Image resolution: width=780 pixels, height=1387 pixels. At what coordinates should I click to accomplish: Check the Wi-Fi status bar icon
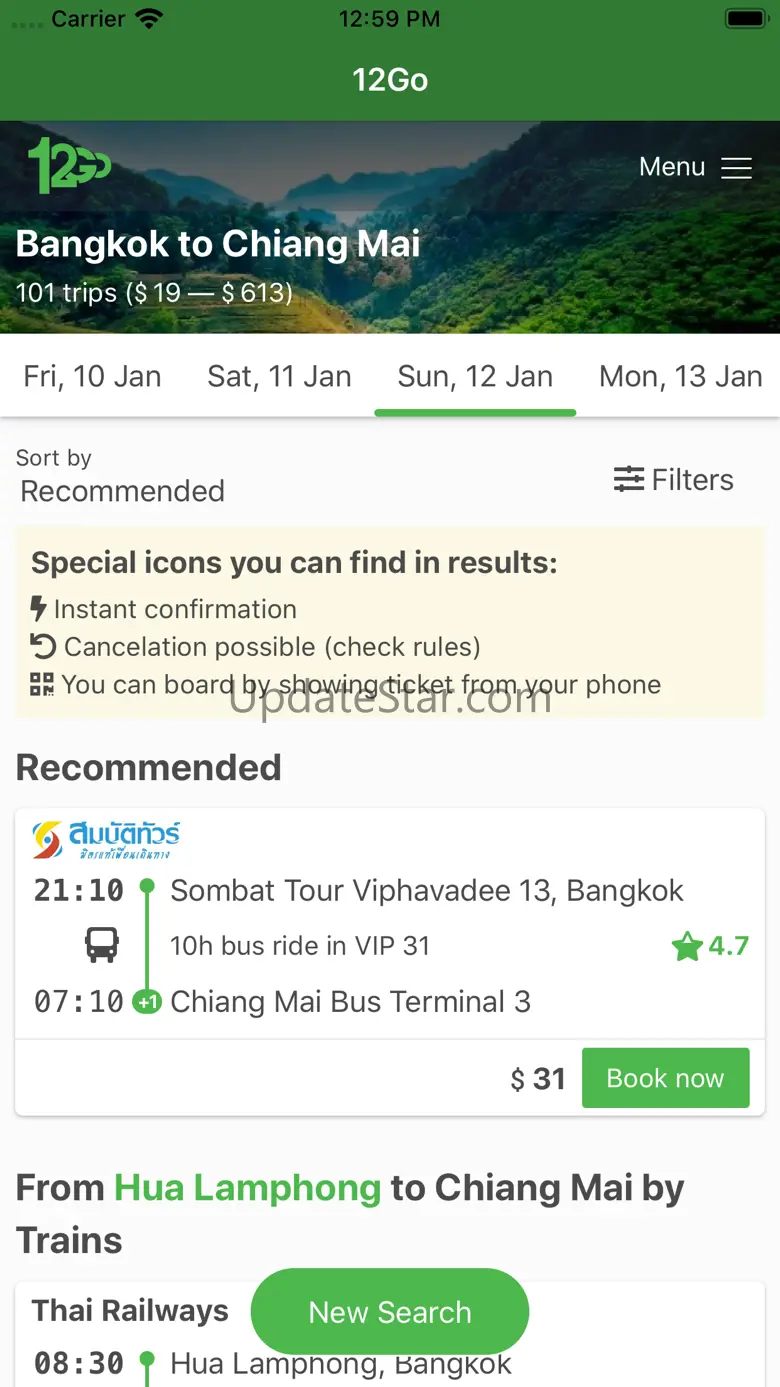(x=150, y=19)
